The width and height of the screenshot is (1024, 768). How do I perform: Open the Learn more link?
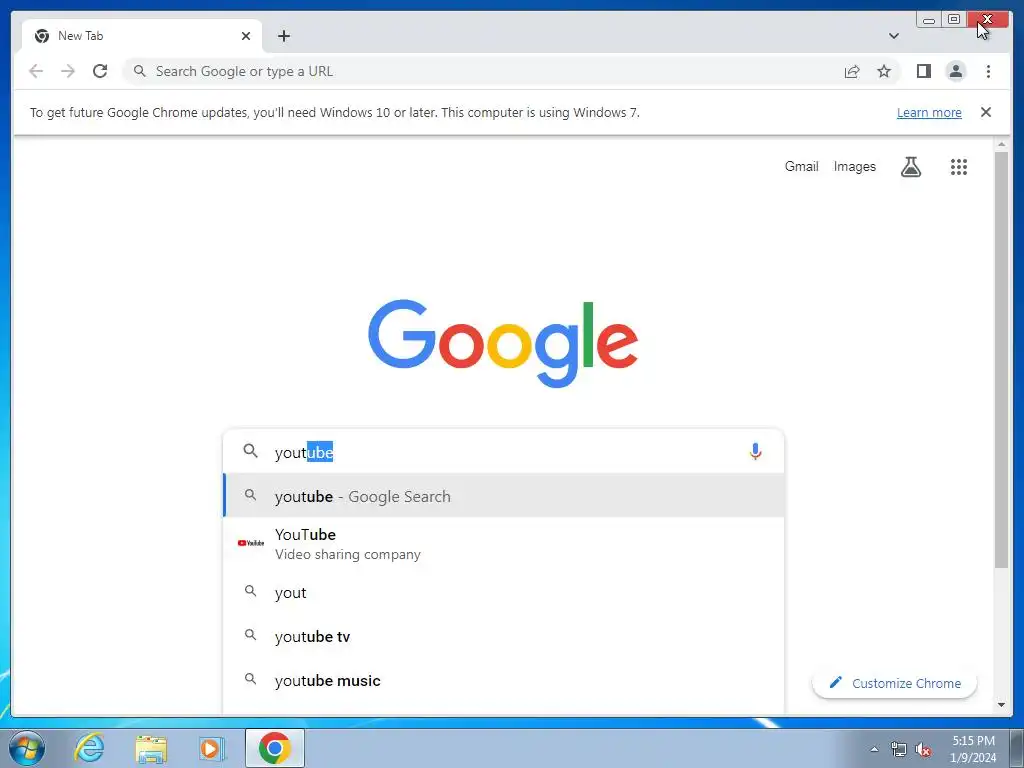929,112
